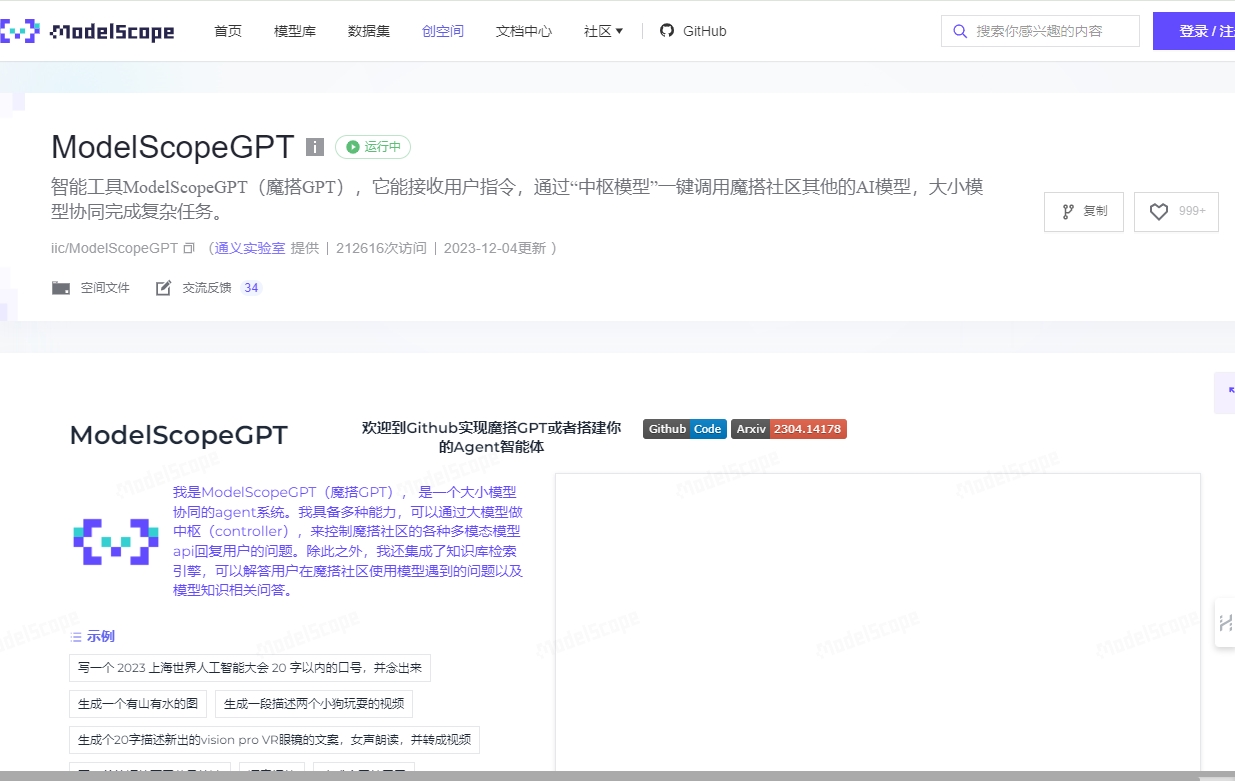The image size is (1235, 781).
Task: Click the floating widget at right edge
Action: [1225, 623]
